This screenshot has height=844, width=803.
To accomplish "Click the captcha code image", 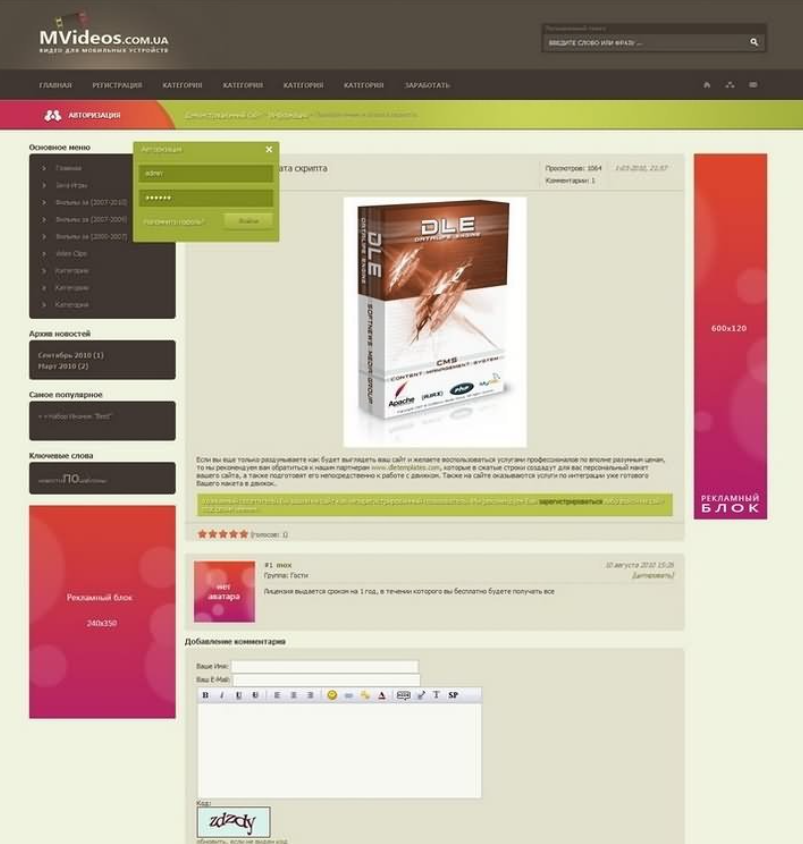I will [234, 822].
